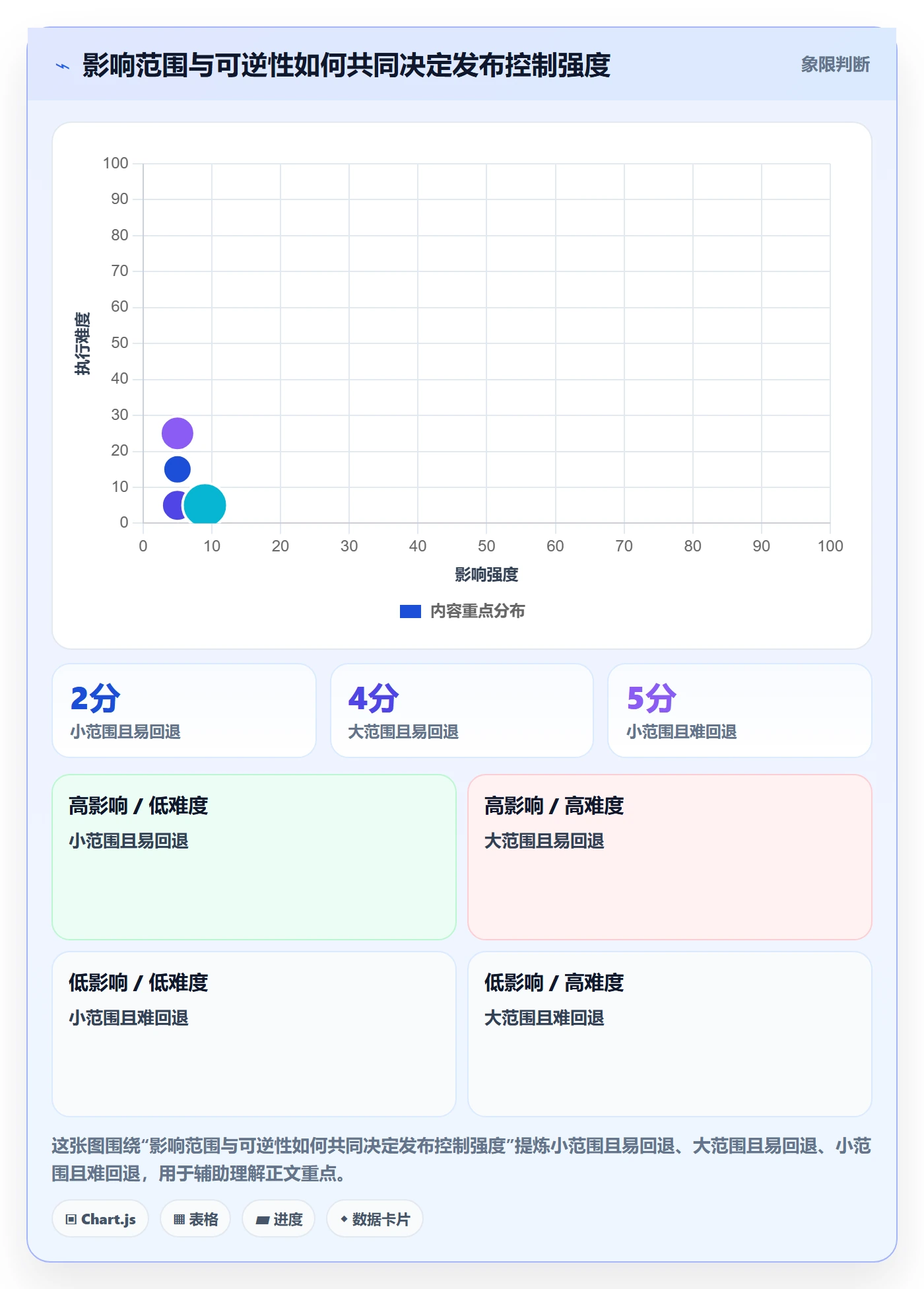Click the Chart.js tag chip

click(100, 1219)
